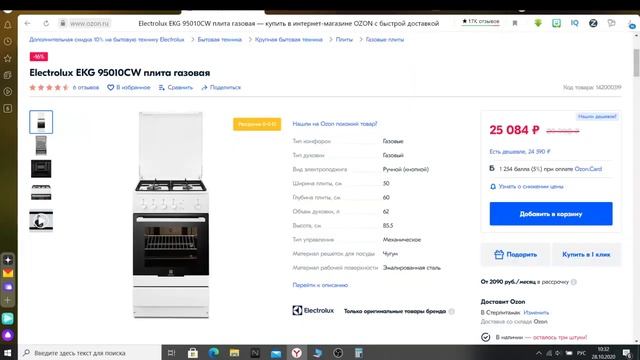Screen dimensions: 640x360
Task: Open notifications bell in browser sidebar
Action: [x=8, y=25]
